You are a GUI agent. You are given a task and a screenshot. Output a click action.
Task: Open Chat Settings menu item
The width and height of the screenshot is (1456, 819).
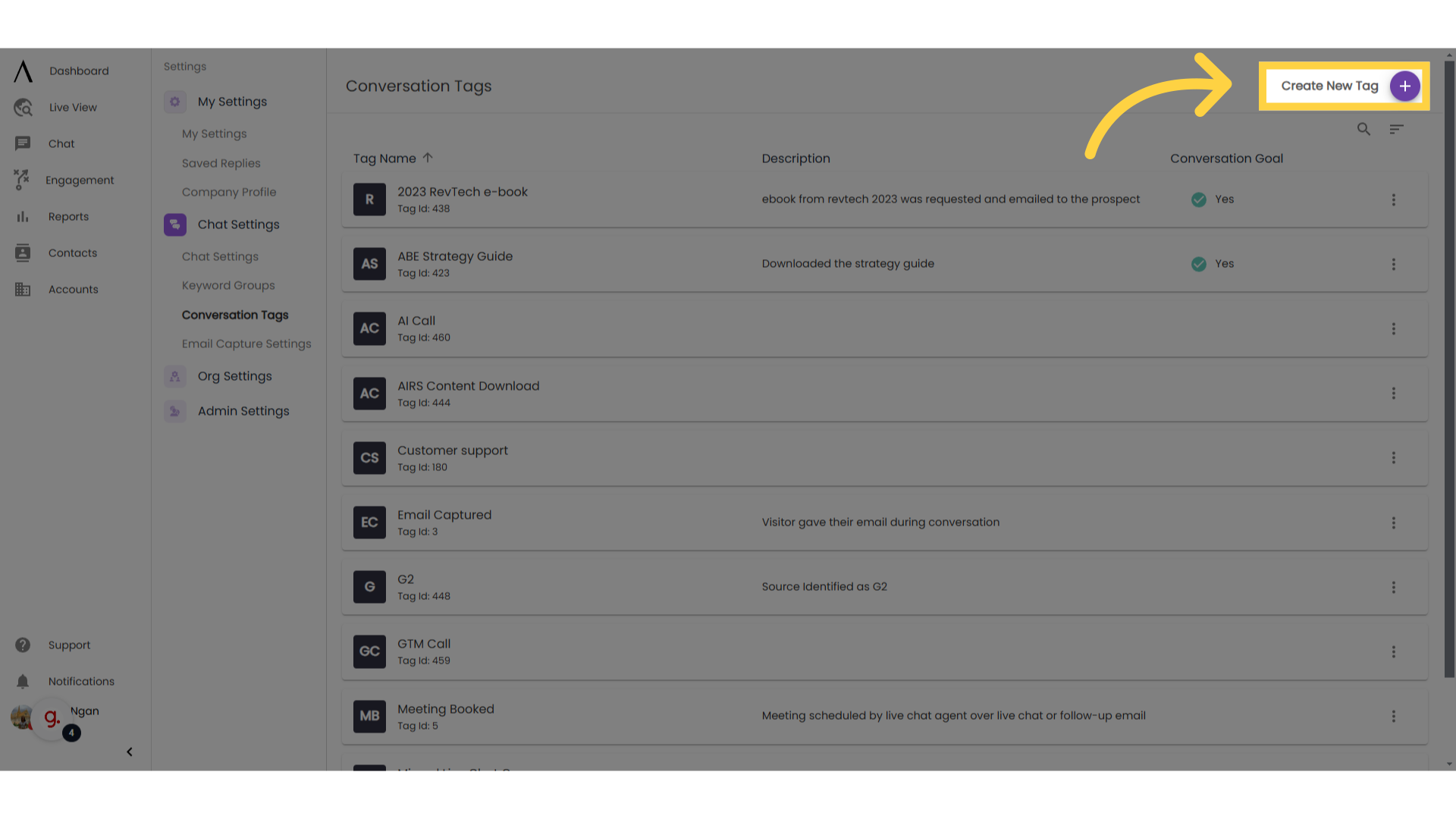(x=238, y=224)
